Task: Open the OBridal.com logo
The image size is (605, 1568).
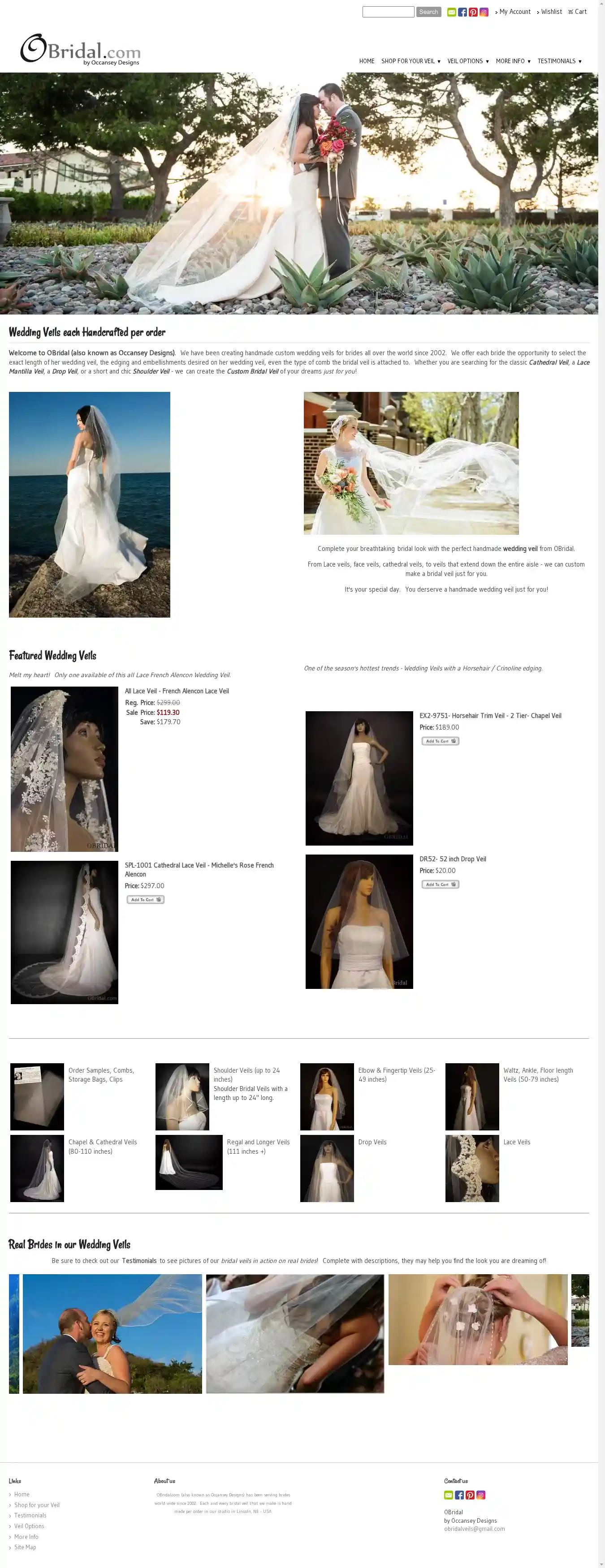Action: pyautogui.click(x=80, y=49)
